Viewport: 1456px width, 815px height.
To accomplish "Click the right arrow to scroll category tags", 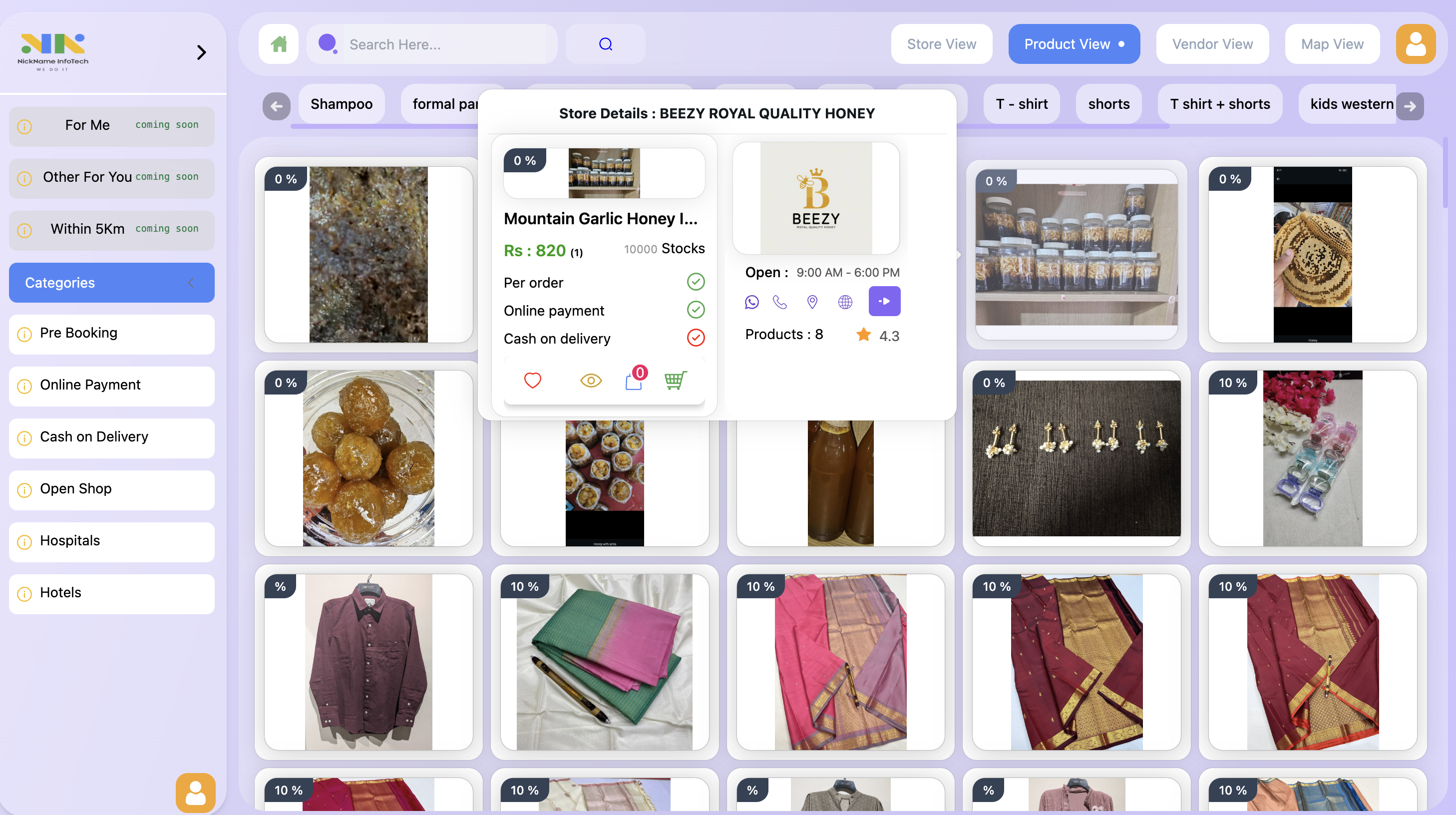I will click(x=1410, y=106).
